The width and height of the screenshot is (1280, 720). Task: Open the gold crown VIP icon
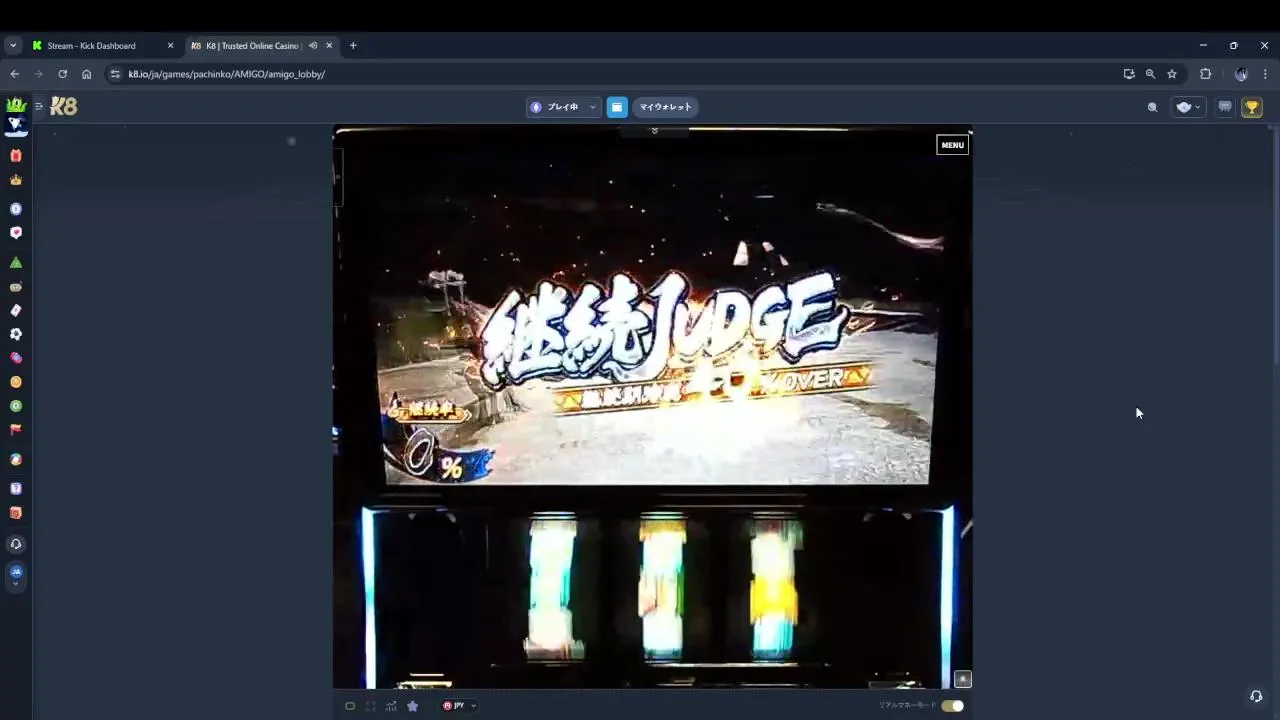click(x=16, y=180)
